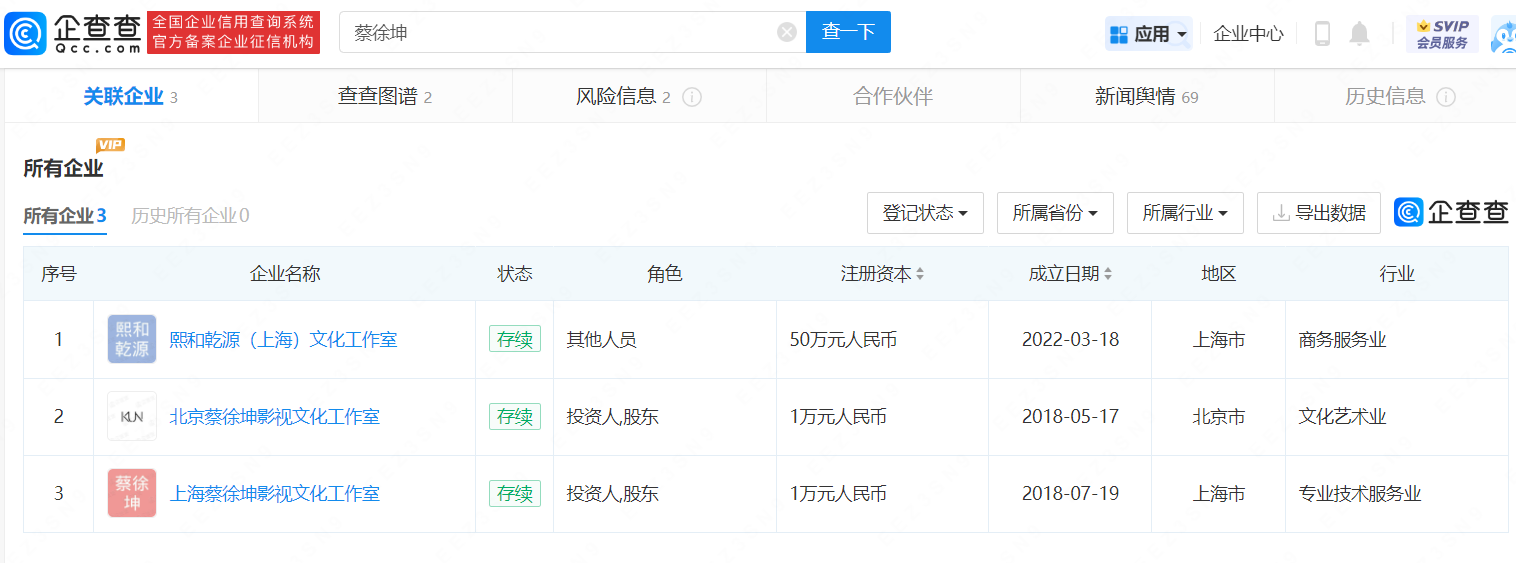Open 上海蔡徐坤影视文化工作室 company link

pos(275,494)
